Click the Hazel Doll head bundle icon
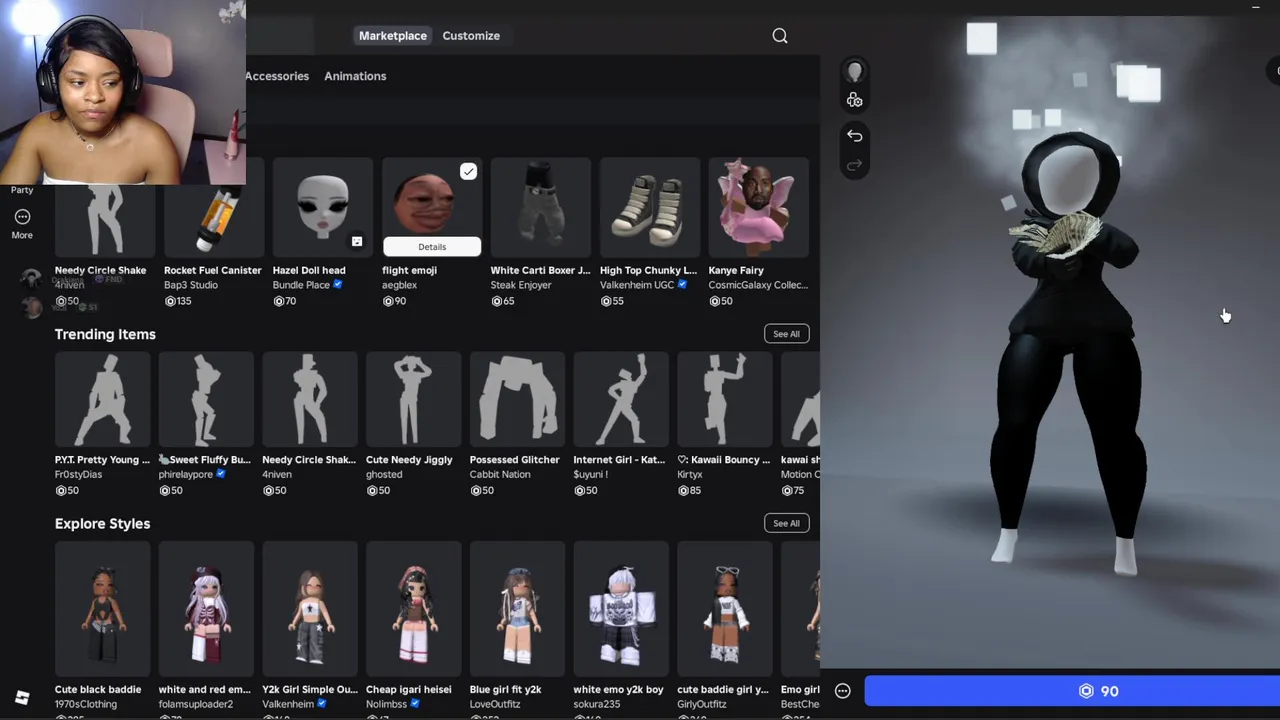Screen dimensions: 1280x720 pyautogui.click(x=357, y=242)
